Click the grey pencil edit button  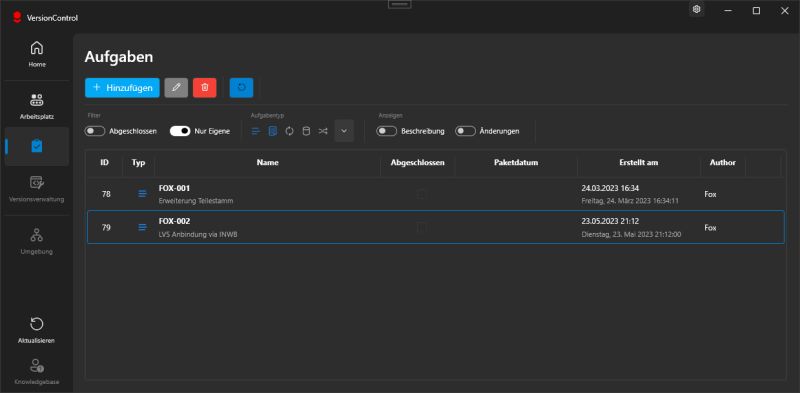coord(177,88)
